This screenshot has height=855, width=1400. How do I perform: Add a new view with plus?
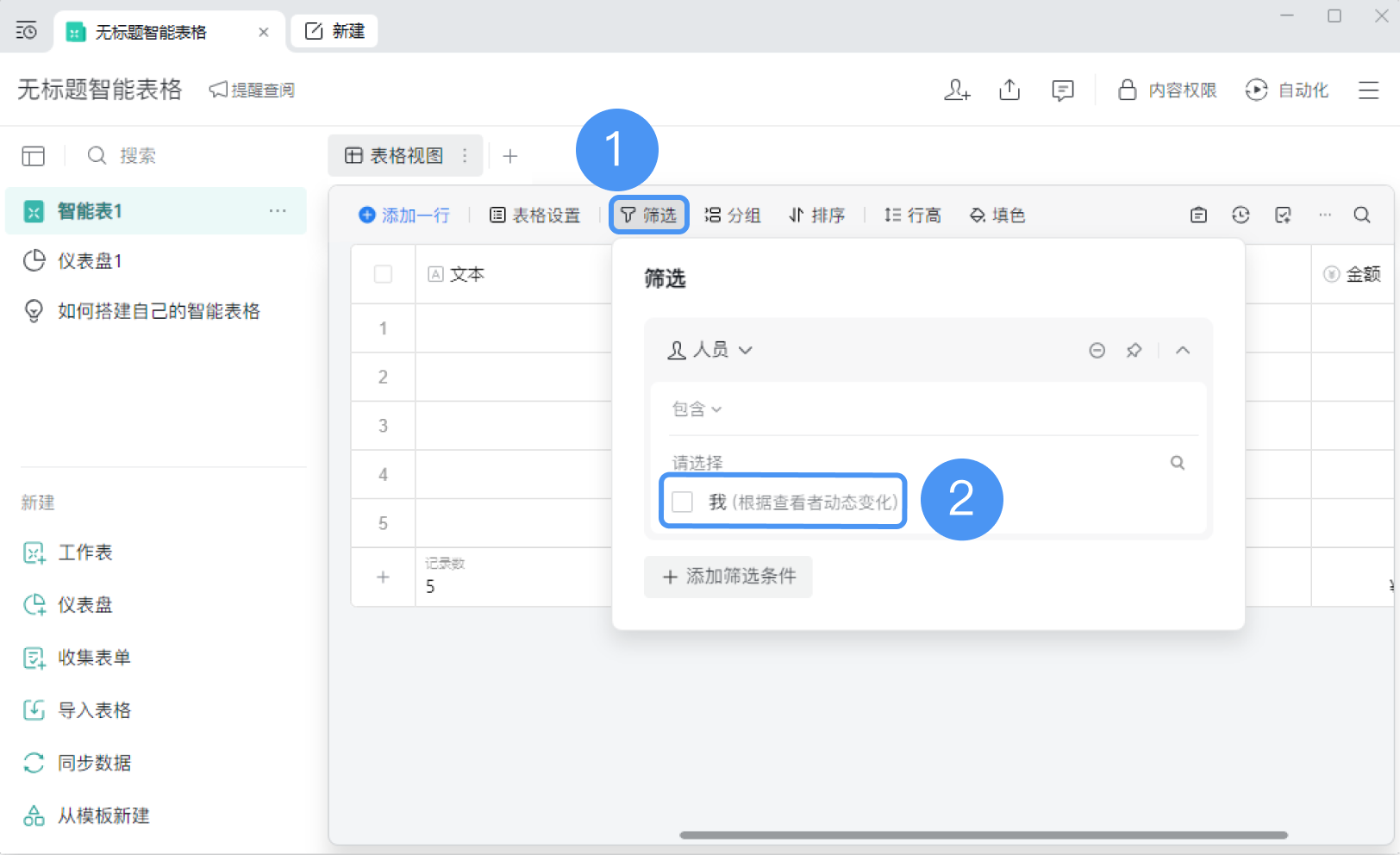point(510,156)
